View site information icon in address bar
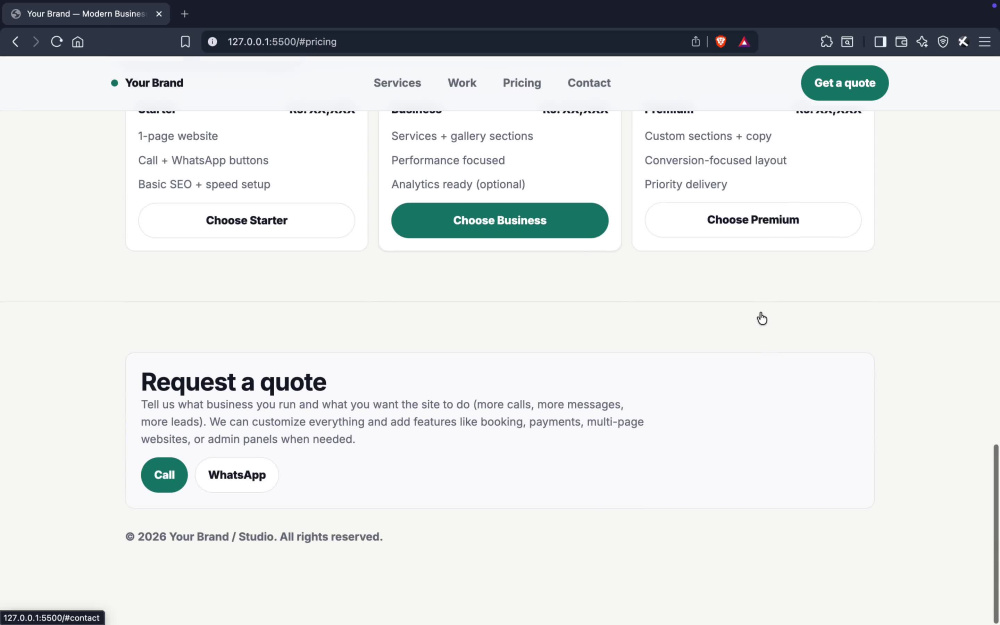The height and width of the screenshot is (625, 1000). click(x=212, y=41)
